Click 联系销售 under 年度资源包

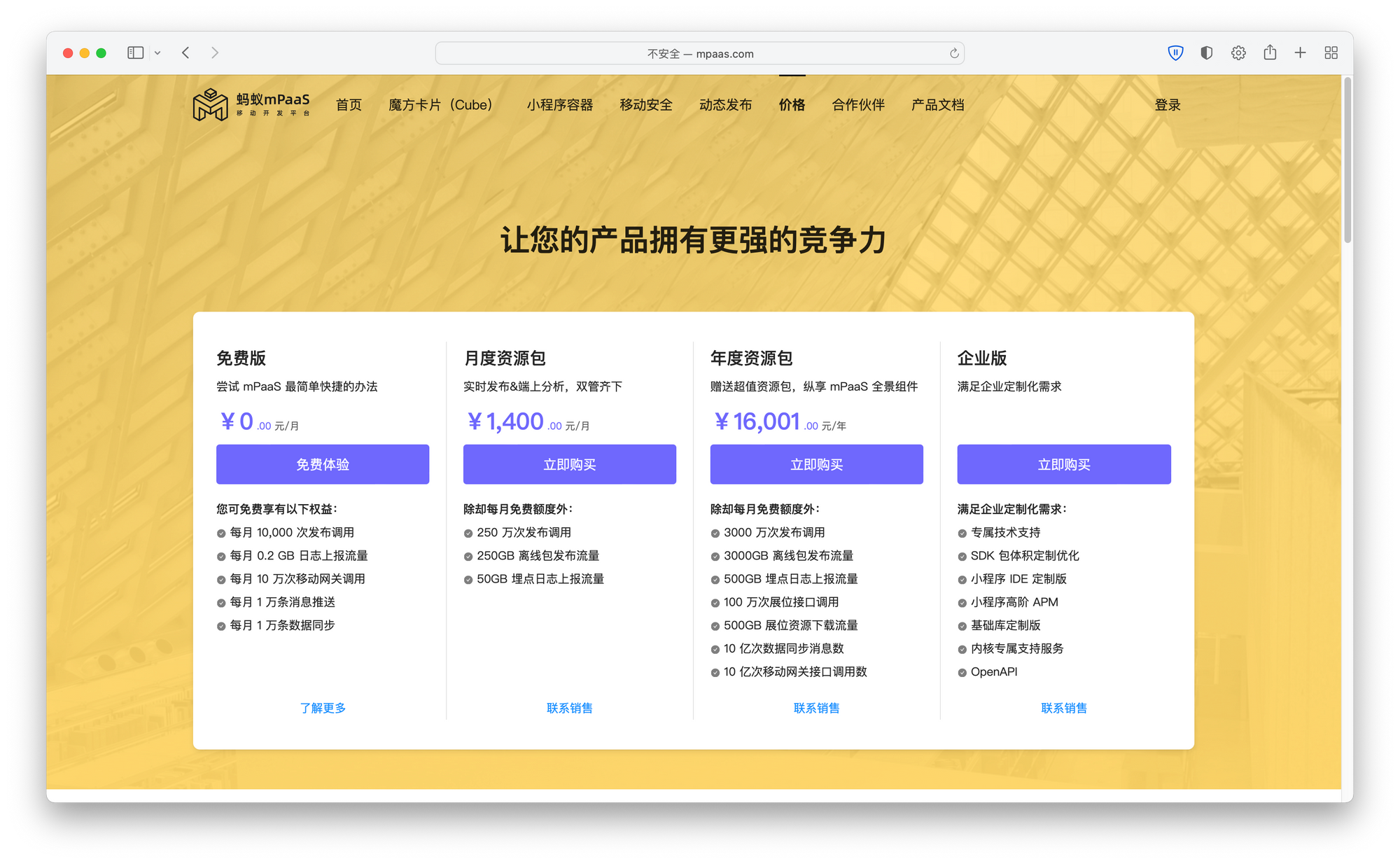coord(817,708)
